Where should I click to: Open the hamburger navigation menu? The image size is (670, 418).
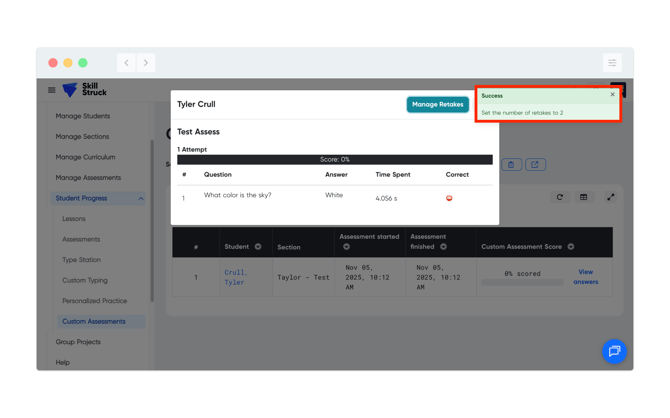tap(52, 90)
